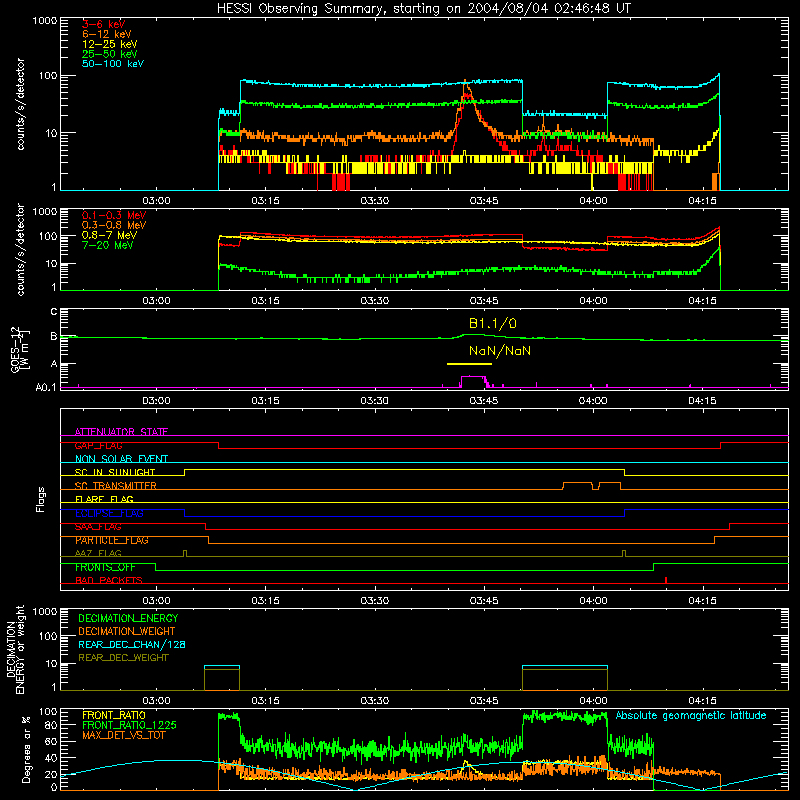This screenshot has height=800, width=800.
Task: Click the 0.1-0.3 MeV legend label
Action: [x=113, y=215]
